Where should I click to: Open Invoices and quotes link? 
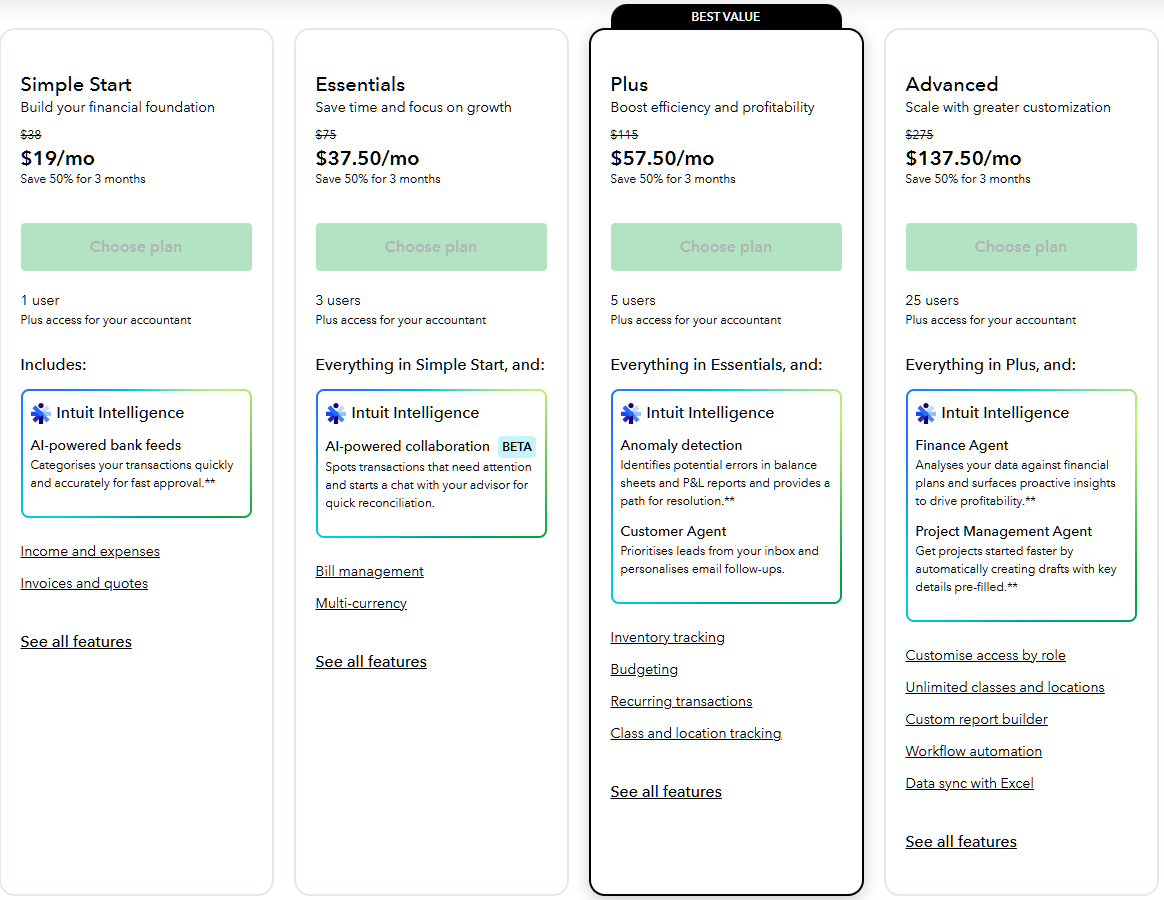(x=84, y=583)
